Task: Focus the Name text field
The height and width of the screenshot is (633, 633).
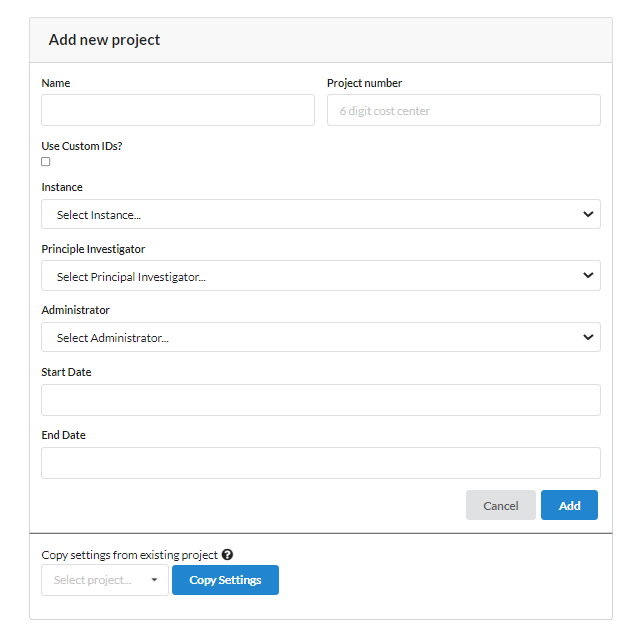Action: point(178,110)
